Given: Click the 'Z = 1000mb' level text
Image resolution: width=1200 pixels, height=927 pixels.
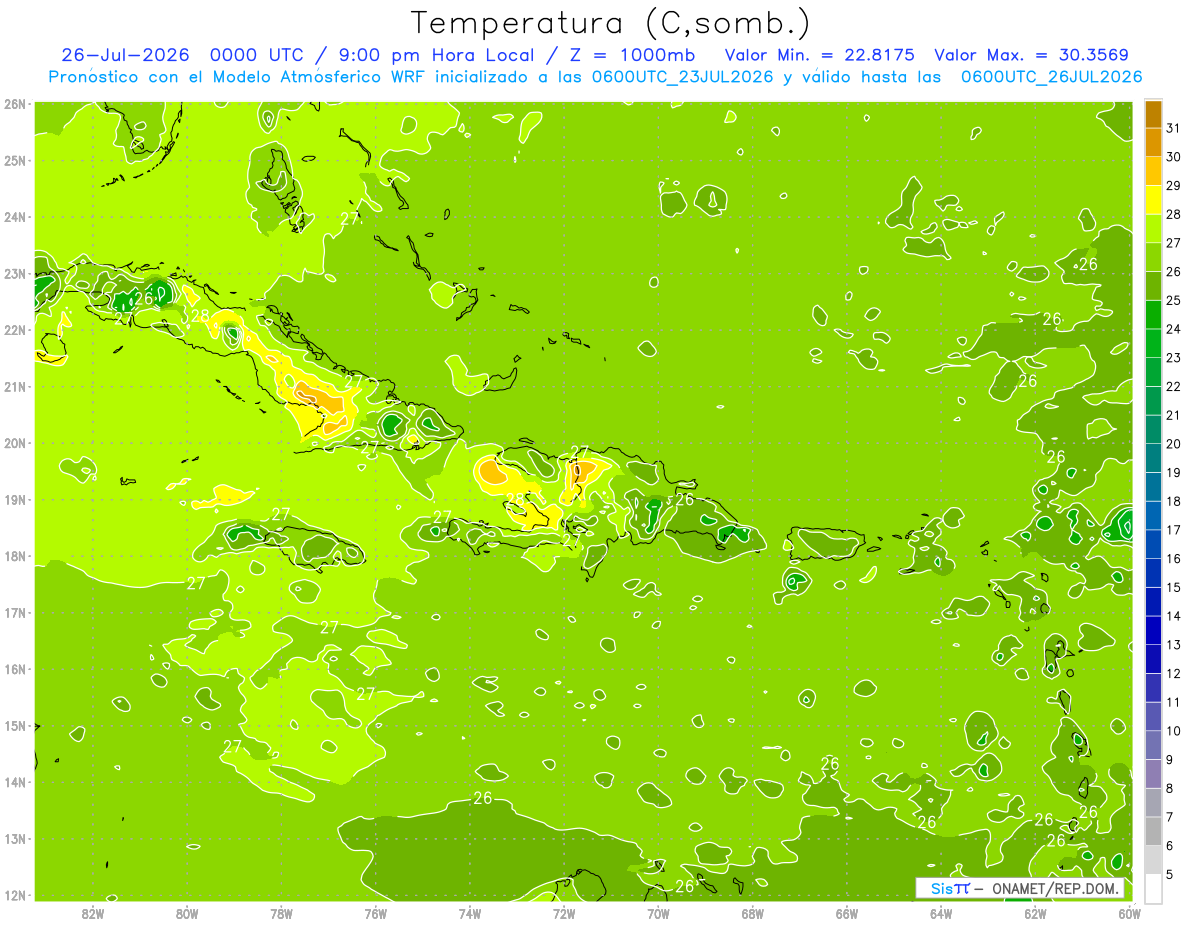Looking at the screenshot, I should pyautogui.click(x=631, y=55).
